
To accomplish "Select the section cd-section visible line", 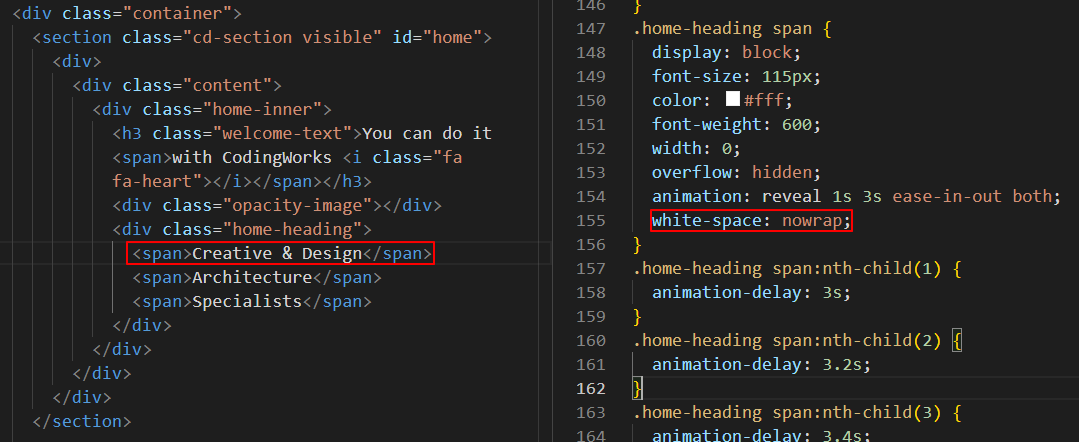I will 262,37.
